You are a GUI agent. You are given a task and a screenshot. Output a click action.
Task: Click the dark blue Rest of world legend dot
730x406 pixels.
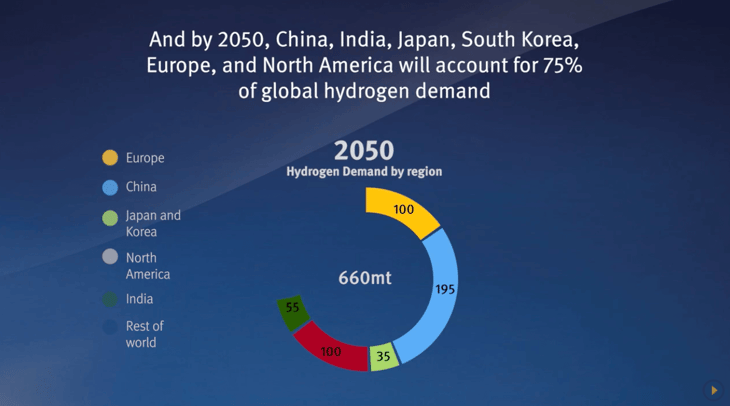pos(110,327)
